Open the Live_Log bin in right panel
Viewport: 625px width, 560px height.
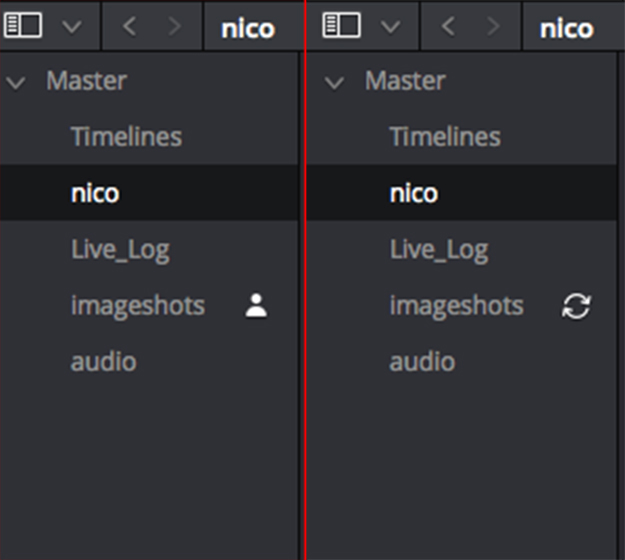[439, 249]
